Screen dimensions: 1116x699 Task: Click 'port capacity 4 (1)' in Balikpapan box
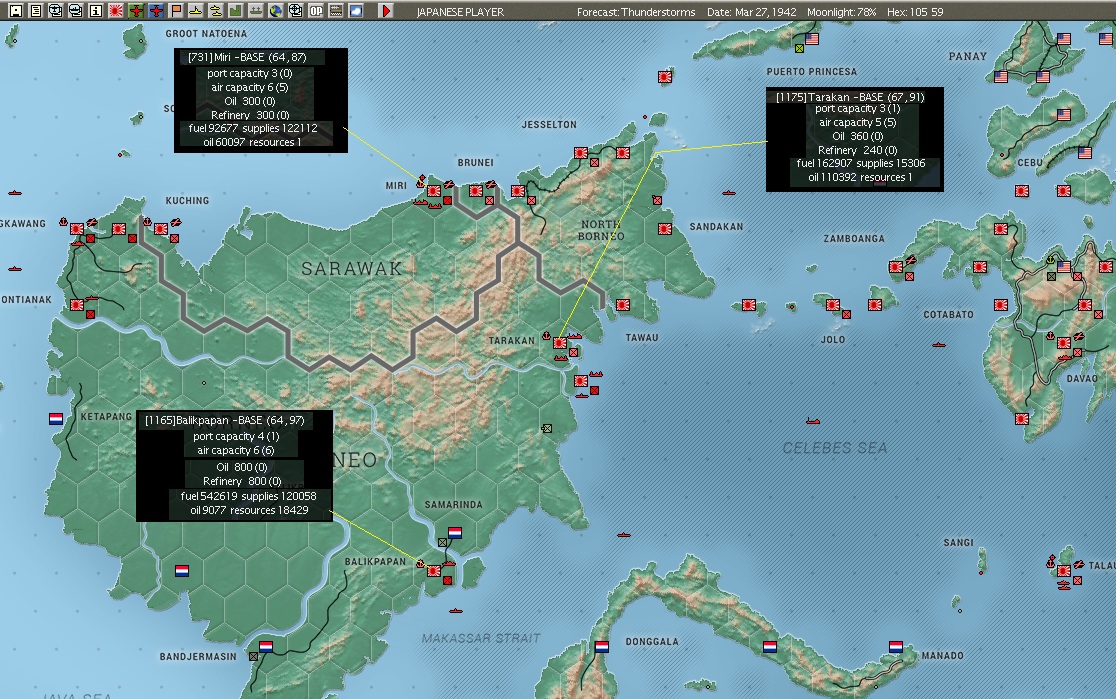236,436
